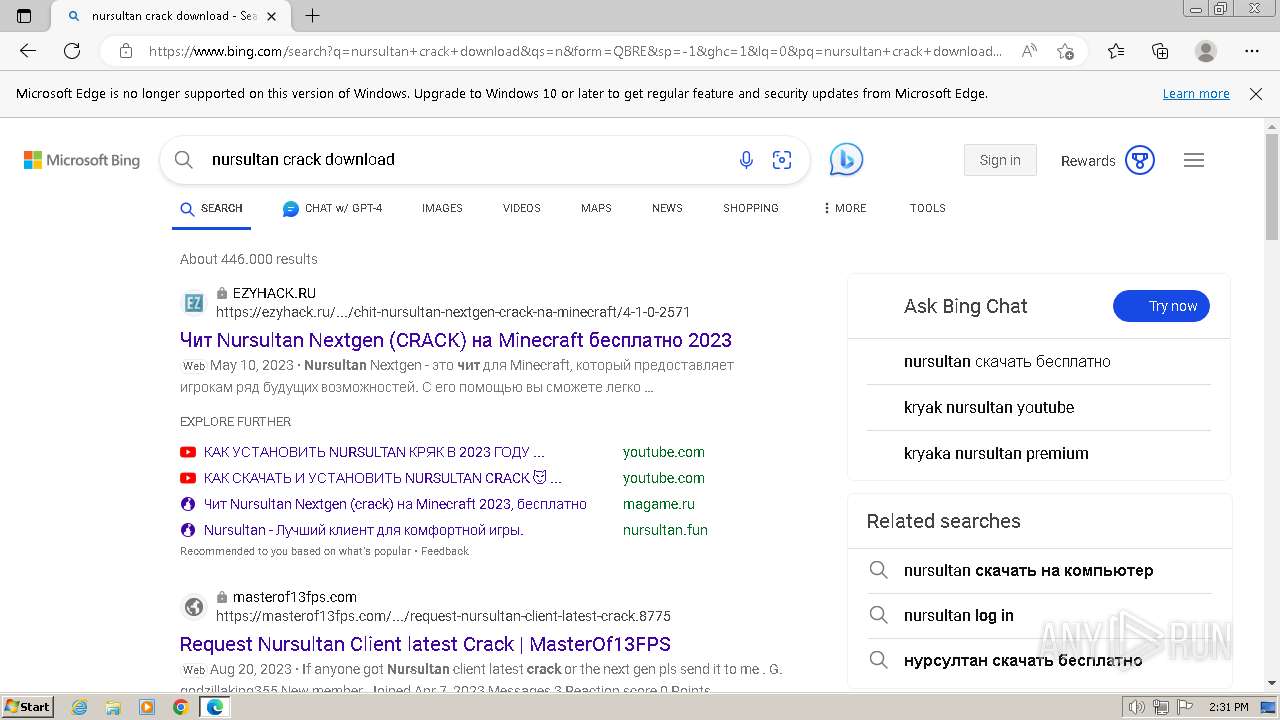Launch Internet Explorer from taskbar

tap(80, 707)
